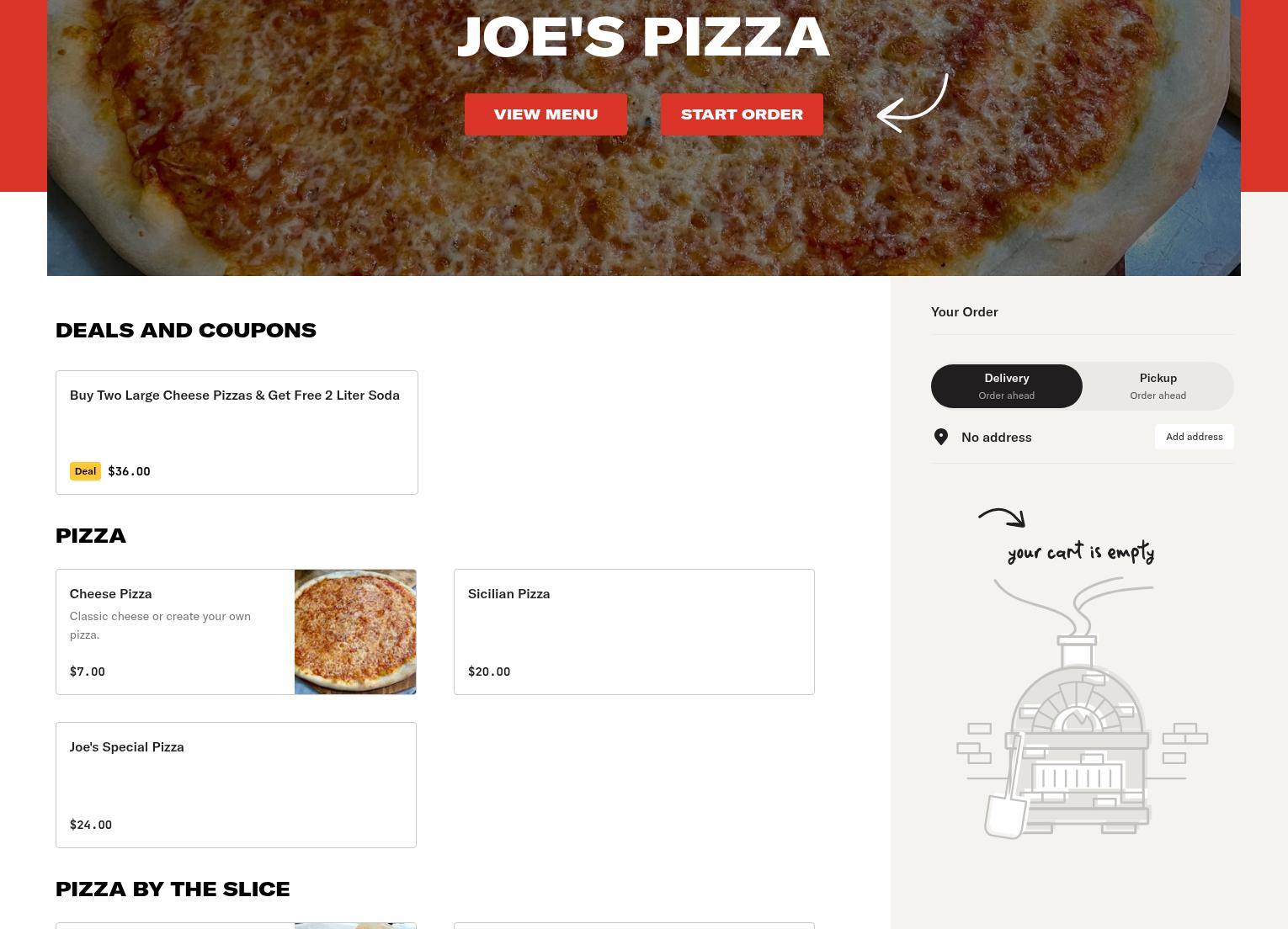The width and height of the screenshot is (1288, 929).
Task: Click the location pin icon beside No address
Action: coord(941,437)
